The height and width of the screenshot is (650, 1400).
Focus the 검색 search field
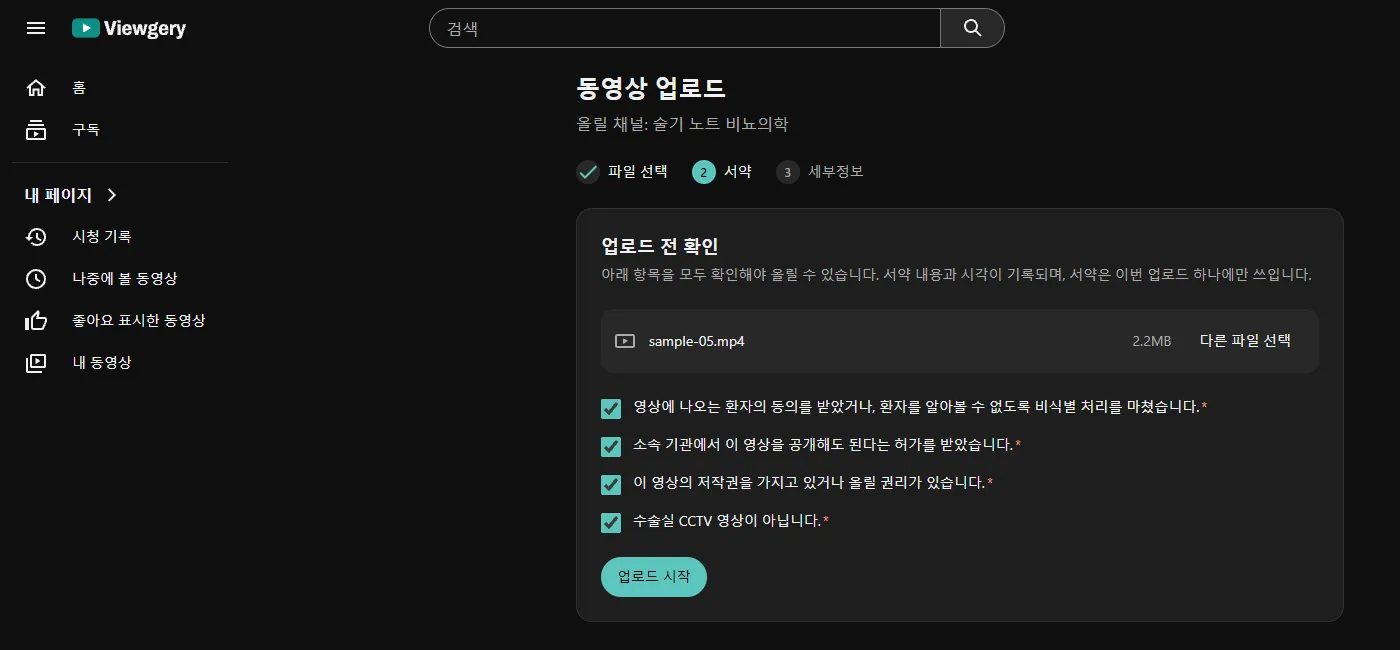pyautogui.click(x=685, y=28)
